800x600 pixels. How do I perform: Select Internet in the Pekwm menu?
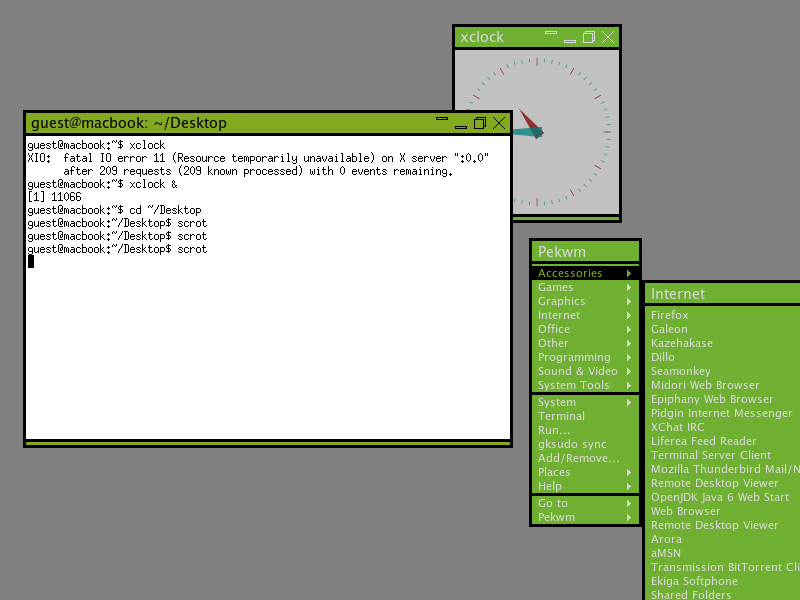click(585, 315)
